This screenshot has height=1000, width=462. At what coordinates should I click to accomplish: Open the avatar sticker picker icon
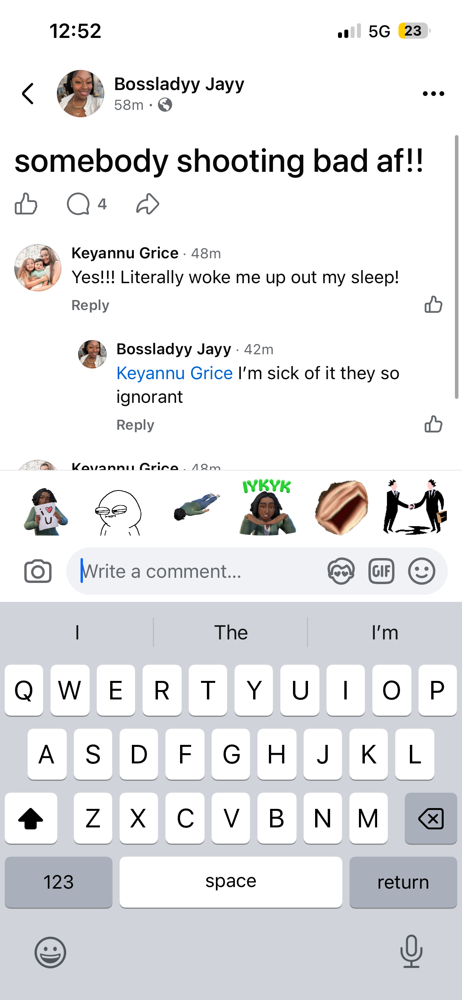click(x=340, y=571)
